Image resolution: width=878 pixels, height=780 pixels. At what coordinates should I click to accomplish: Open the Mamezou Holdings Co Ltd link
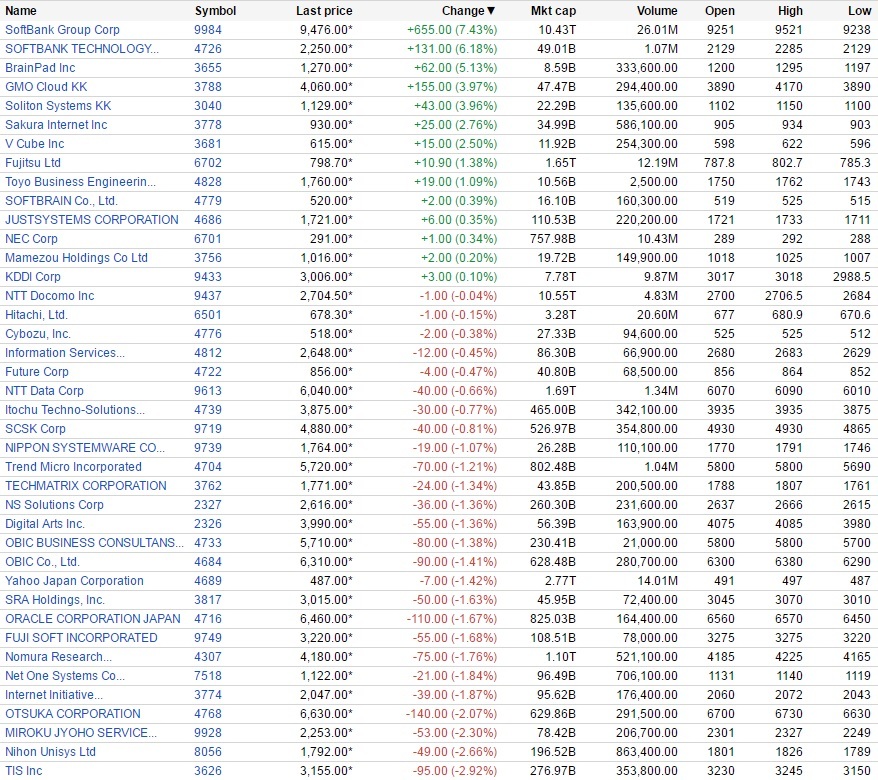[76, 258]
